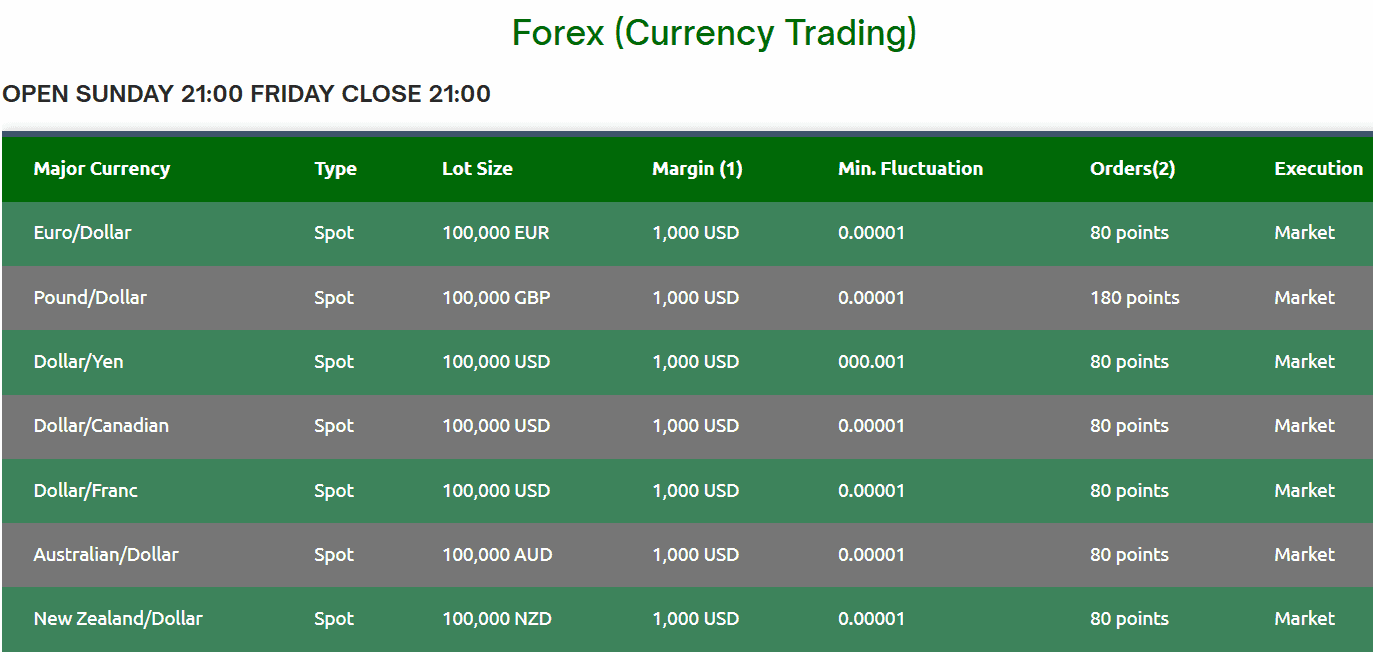Select the Euro/Dollar currency row
The width and height of the screenshot is (1373, 652).
point(82,233)
